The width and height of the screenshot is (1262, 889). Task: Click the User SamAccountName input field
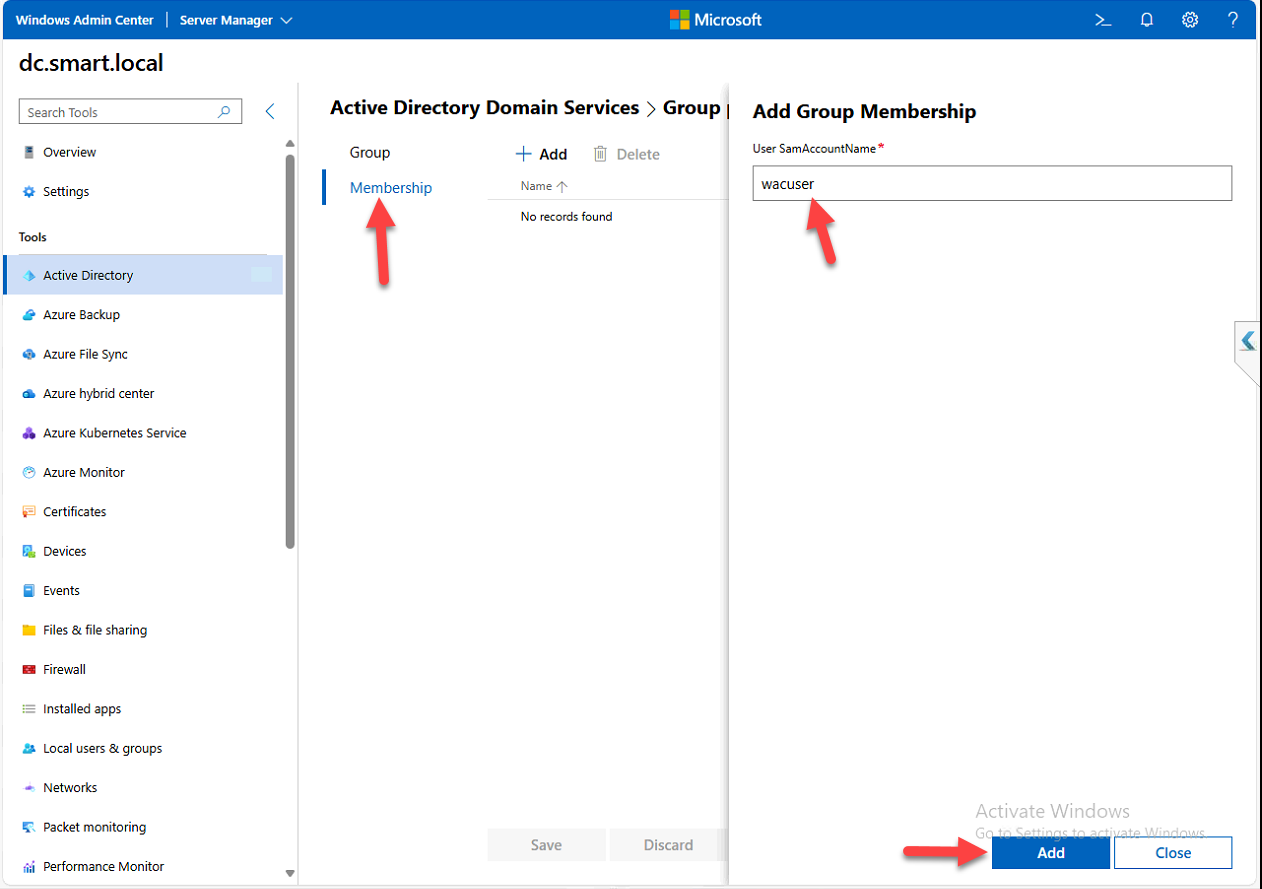(992, 183)
